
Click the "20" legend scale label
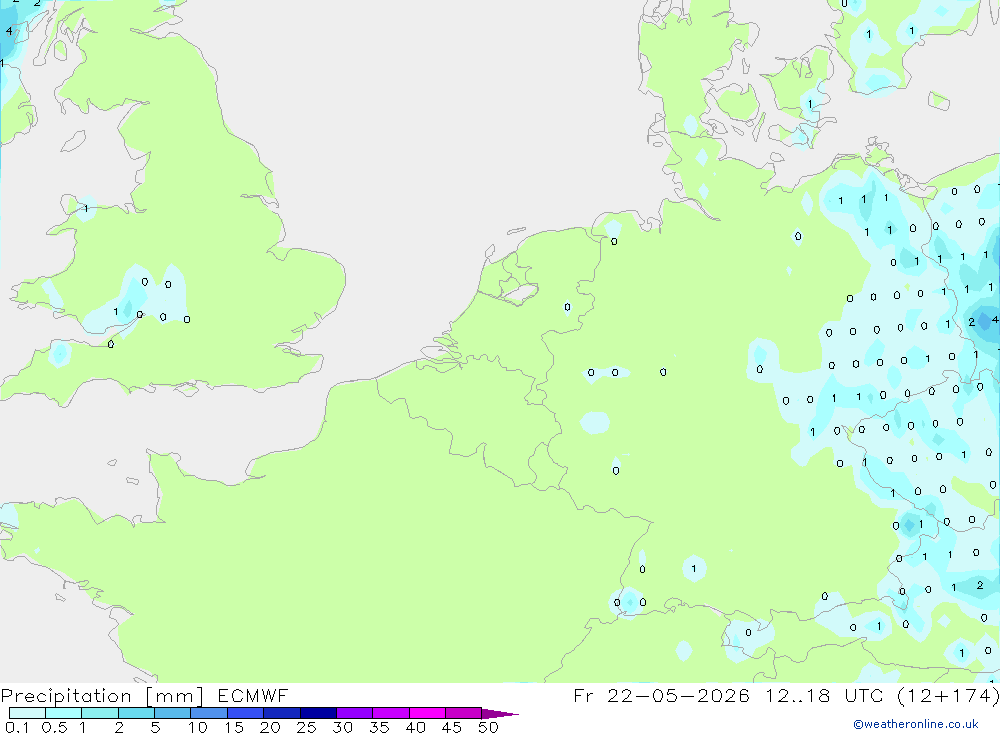coord(270,727)
